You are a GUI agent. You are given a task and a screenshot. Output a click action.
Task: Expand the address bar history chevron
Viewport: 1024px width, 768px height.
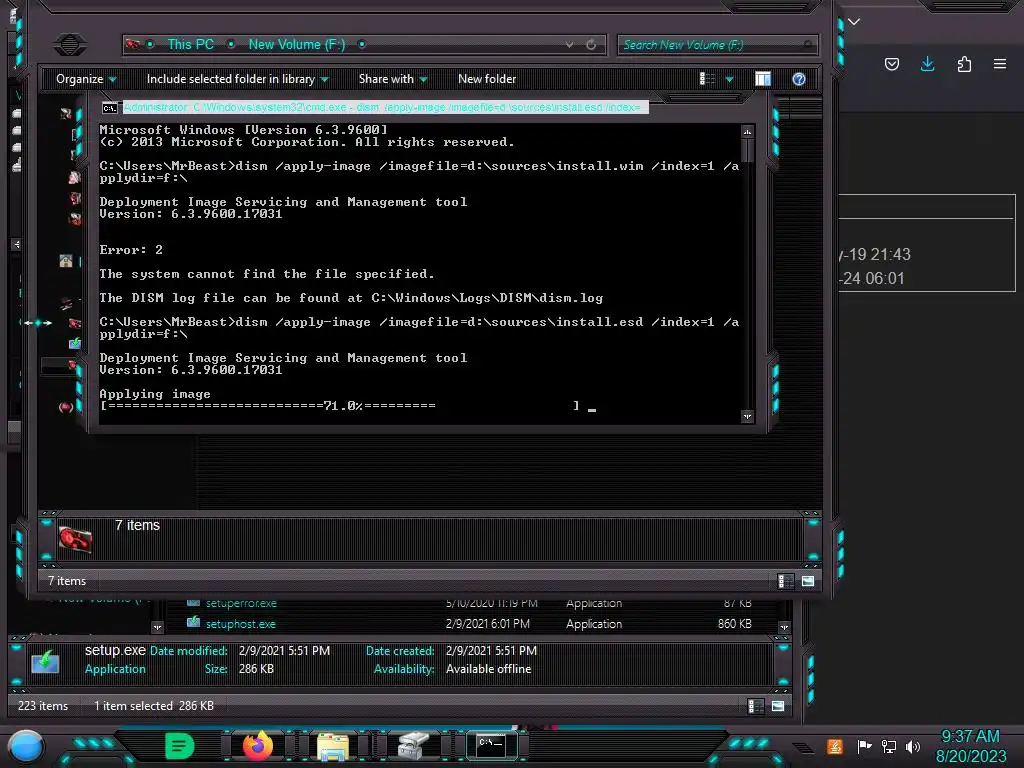tap(569, 44)
